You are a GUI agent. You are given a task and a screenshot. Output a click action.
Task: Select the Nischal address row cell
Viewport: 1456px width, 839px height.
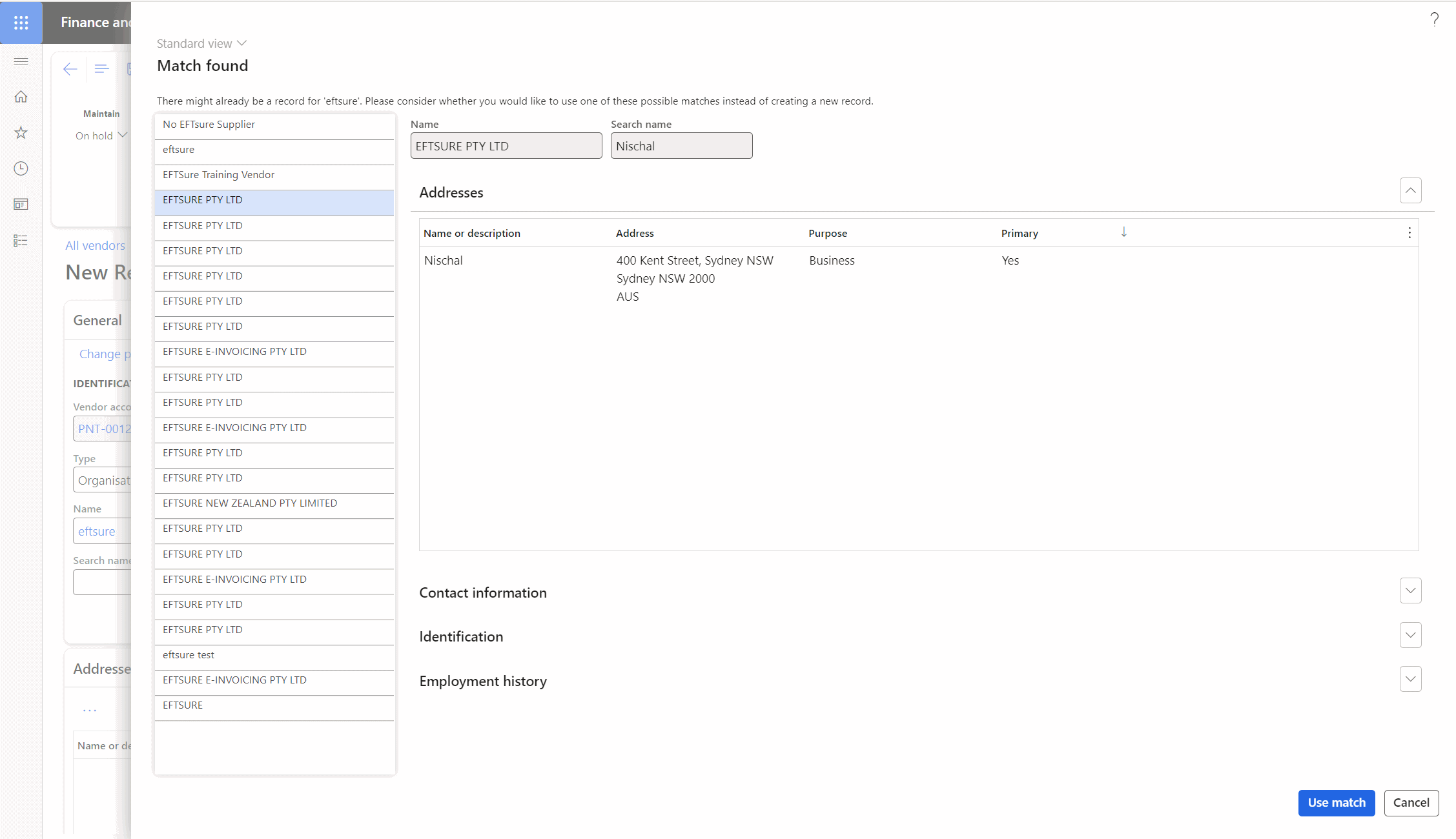pyautogui.click(x=444, y=261)
